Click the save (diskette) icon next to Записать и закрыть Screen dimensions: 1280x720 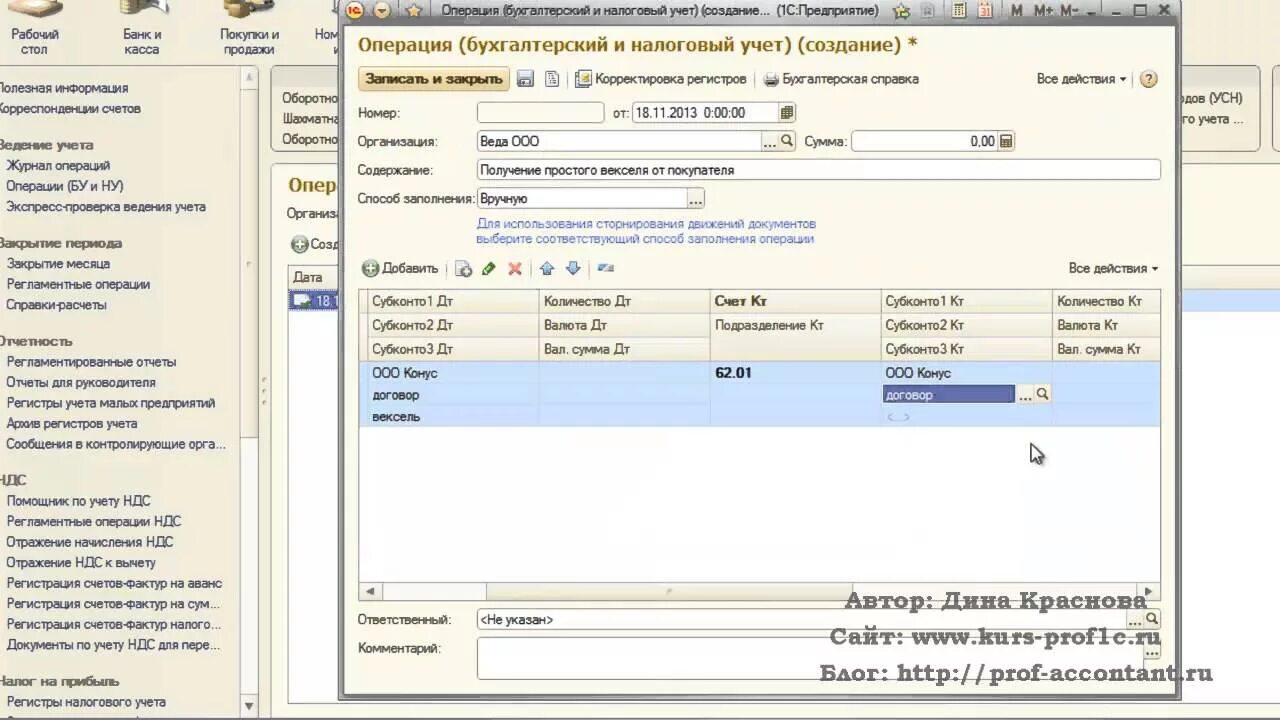[525, 79]
